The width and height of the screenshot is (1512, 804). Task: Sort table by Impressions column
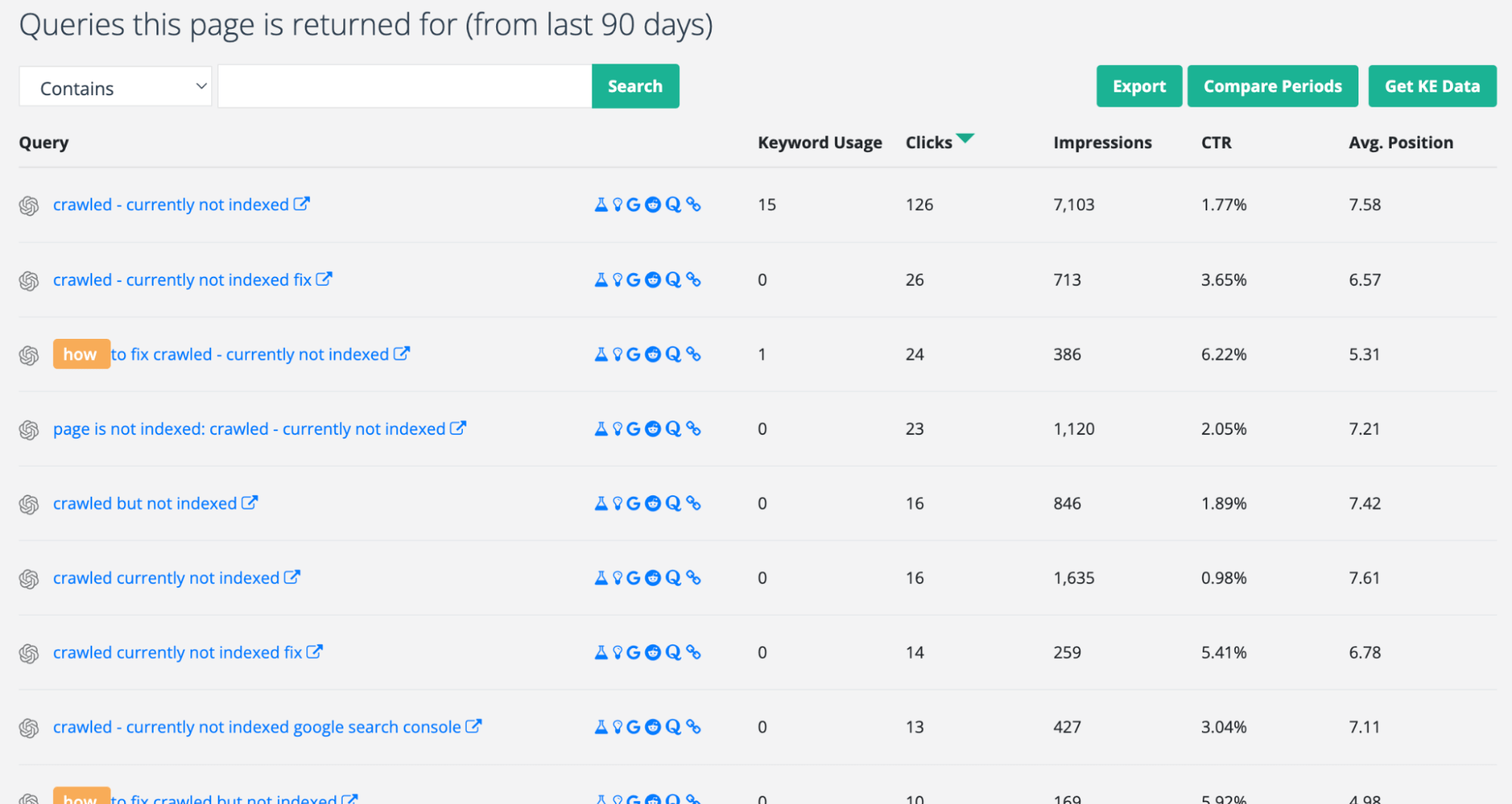click(1102, 143)
